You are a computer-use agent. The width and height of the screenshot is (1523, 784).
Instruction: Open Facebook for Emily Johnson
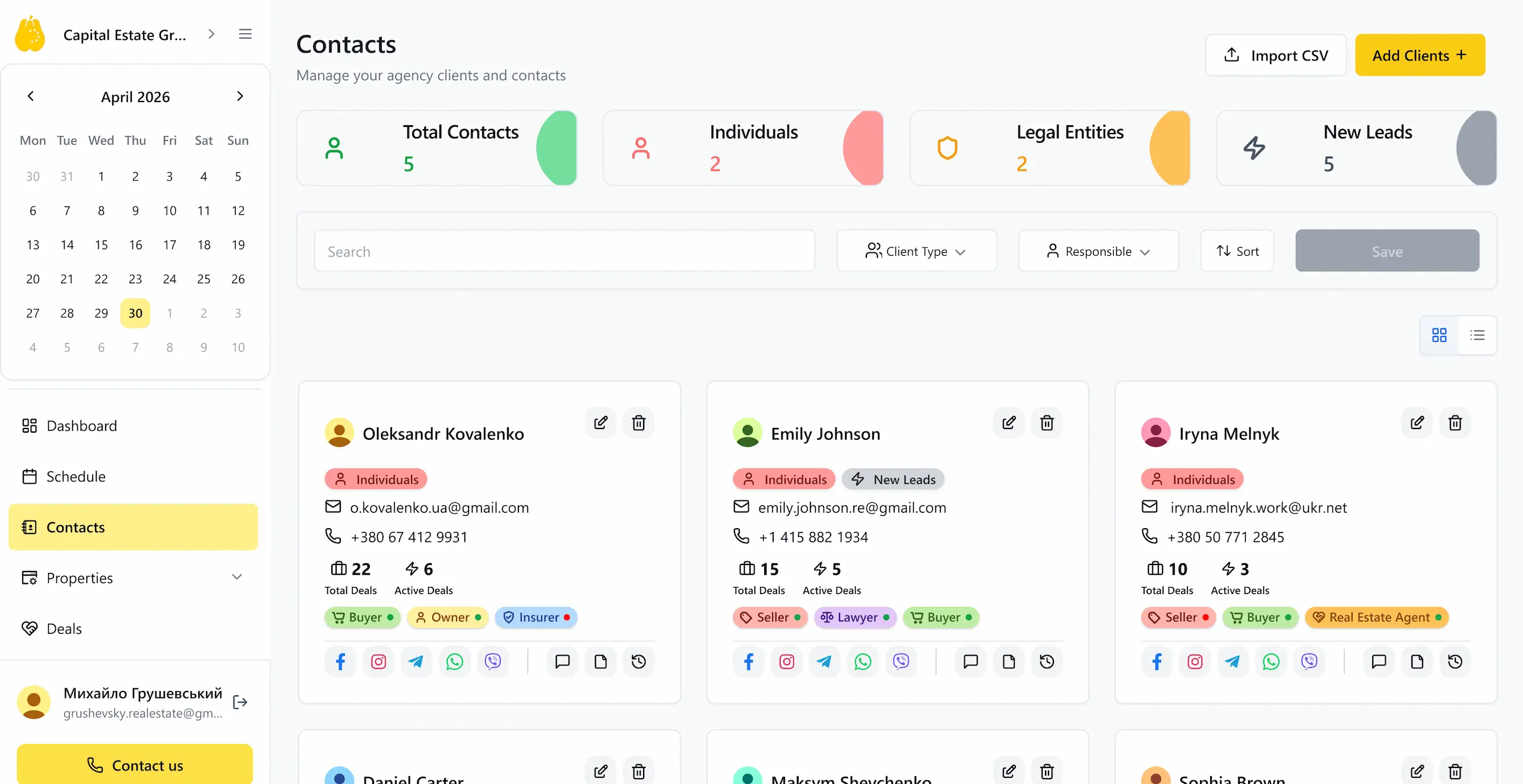click(749, 661)
